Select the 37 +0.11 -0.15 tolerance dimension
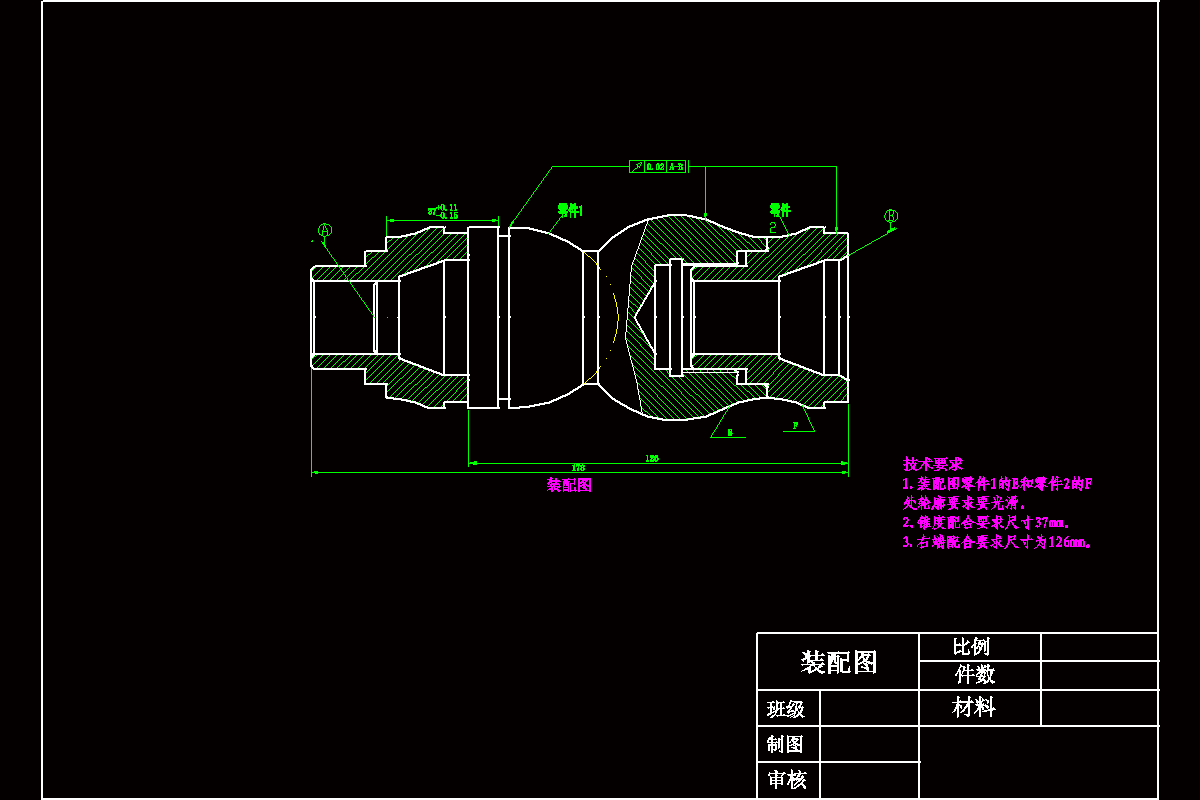 point(443,211)
